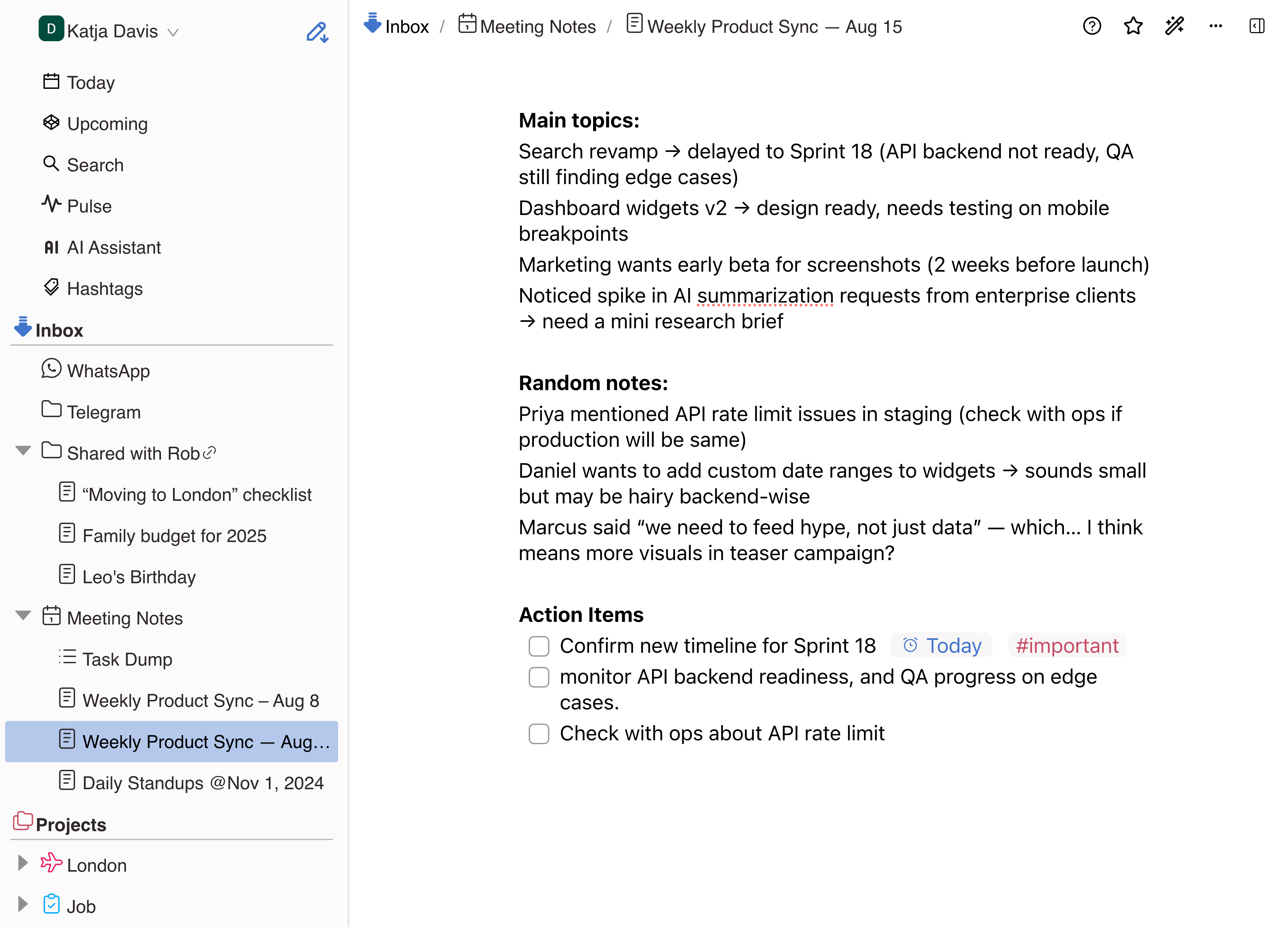The image size is (1288, 927).
Task: Click the WhatsApp icon in Inbox
Action: coord(51,369)
